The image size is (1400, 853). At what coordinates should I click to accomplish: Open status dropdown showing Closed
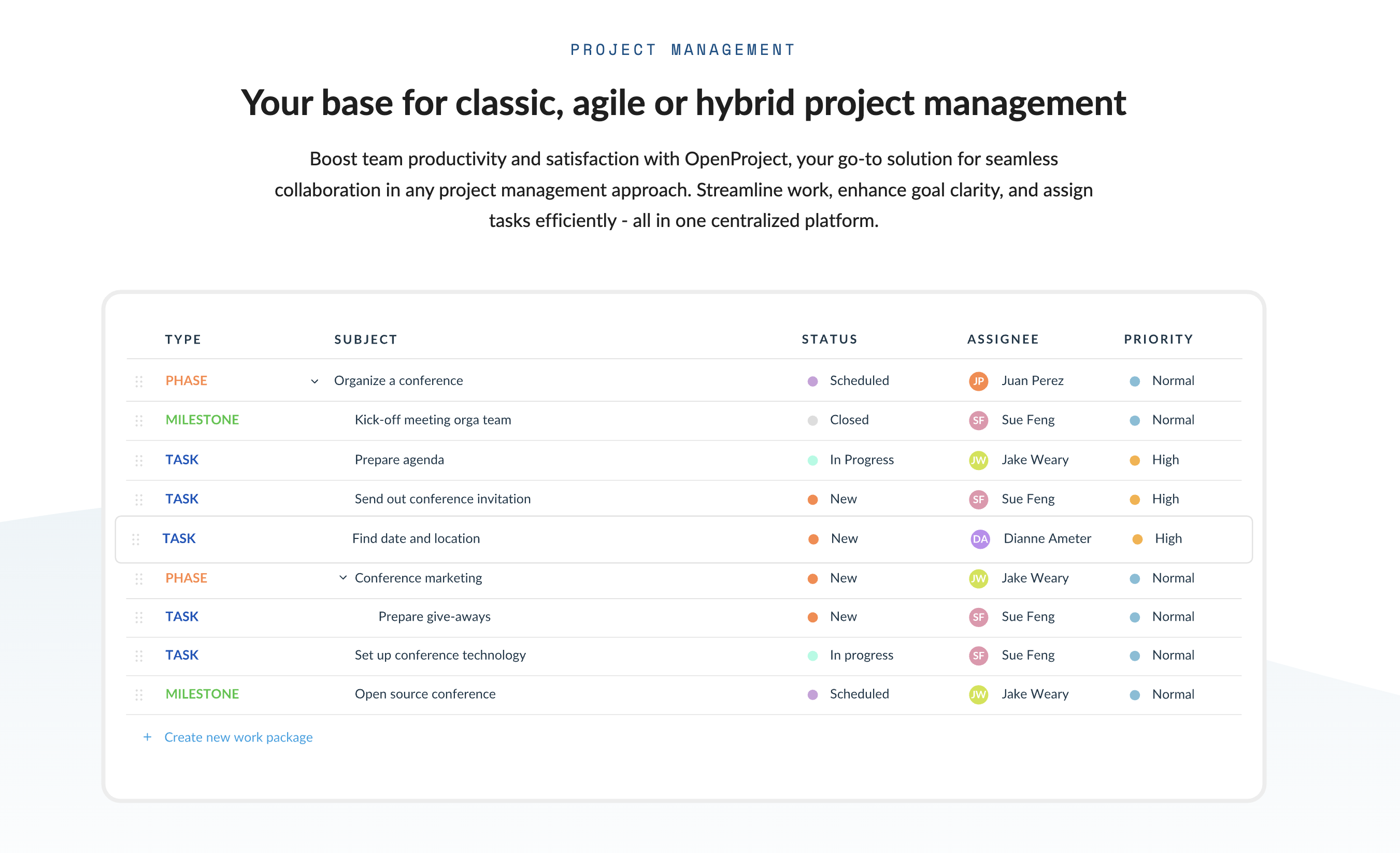848,420
